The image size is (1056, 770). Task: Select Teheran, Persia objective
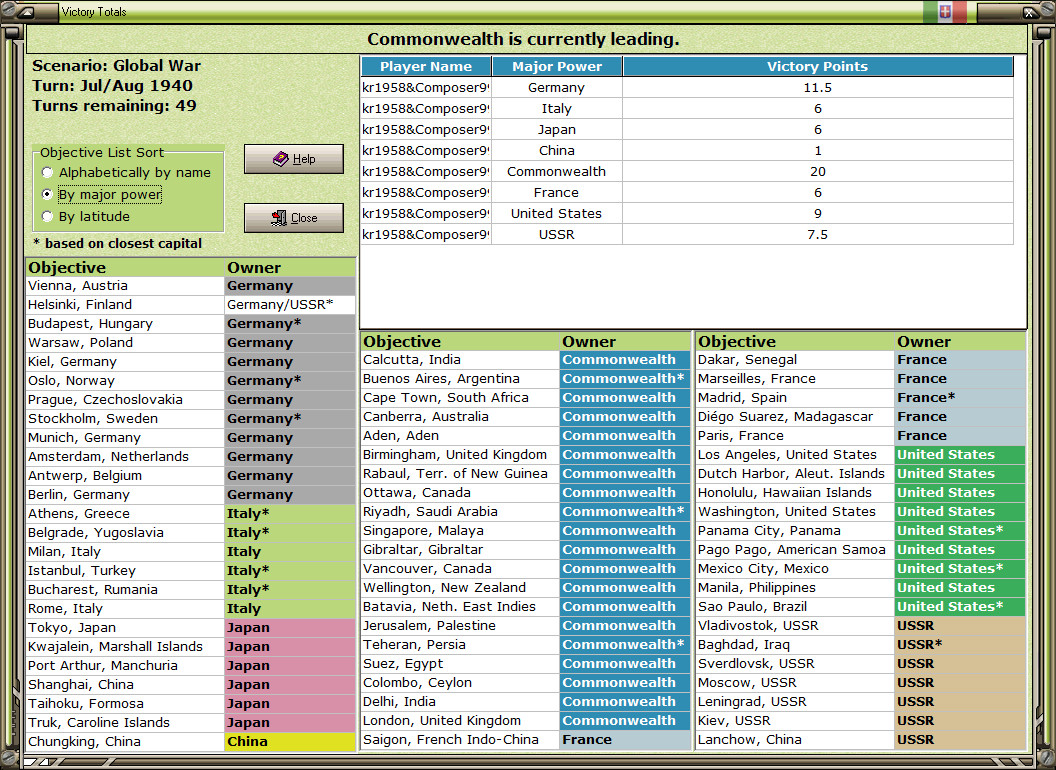point(460,644)
